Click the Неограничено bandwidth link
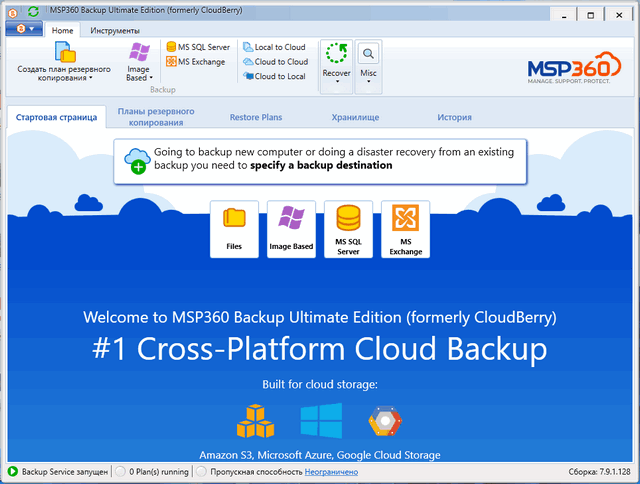The height and width of the screenshot is (484, 640). coord(331,471)
